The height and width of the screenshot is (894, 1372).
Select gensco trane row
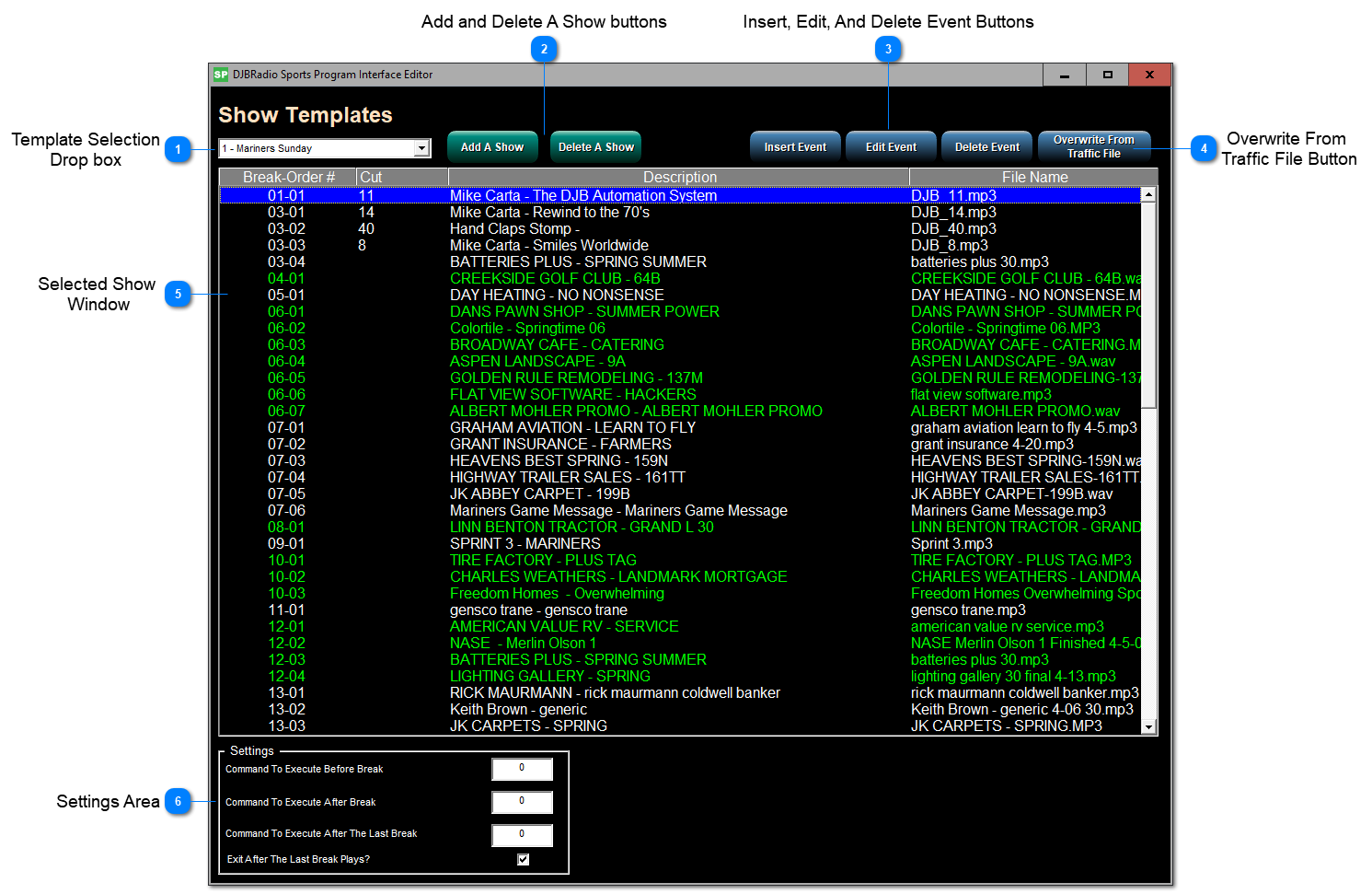tap(681, 610)
